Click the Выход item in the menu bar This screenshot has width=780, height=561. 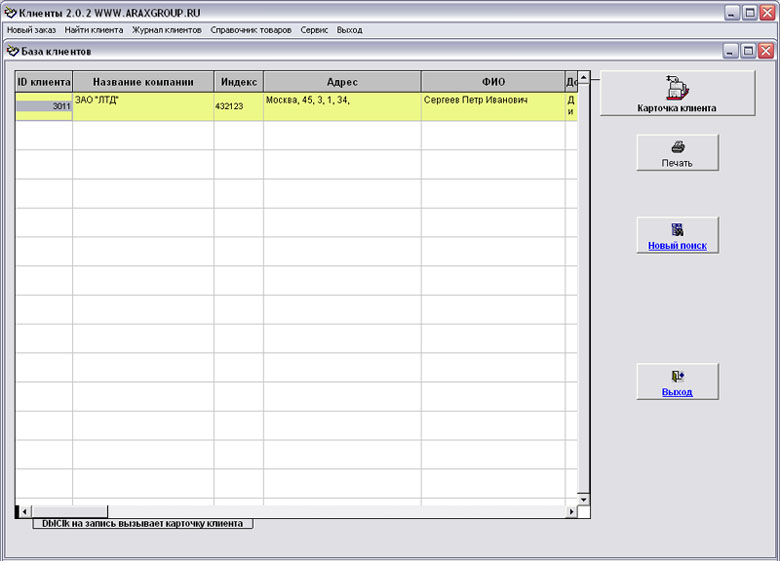tap(349, 30)
